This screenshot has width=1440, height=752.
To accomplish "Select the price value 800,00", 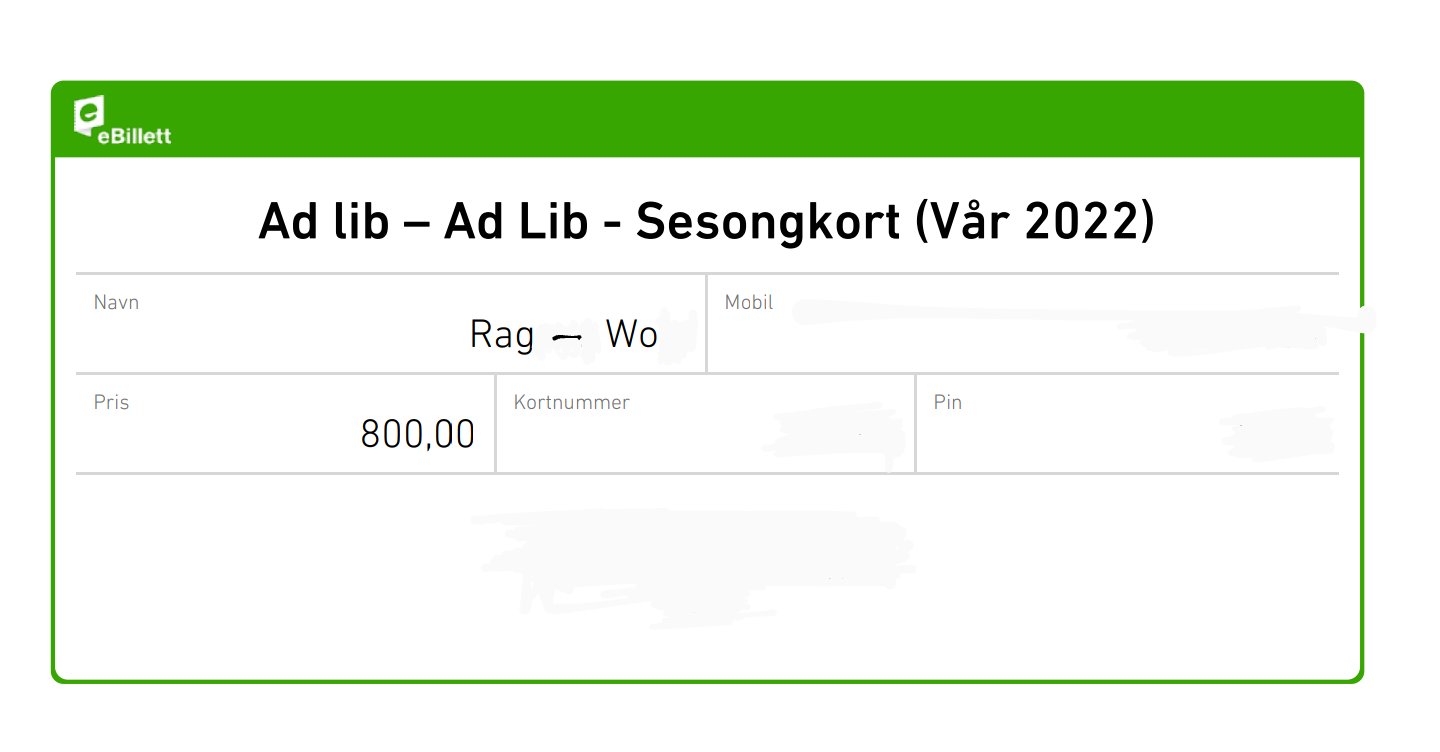I will point(417,435).
